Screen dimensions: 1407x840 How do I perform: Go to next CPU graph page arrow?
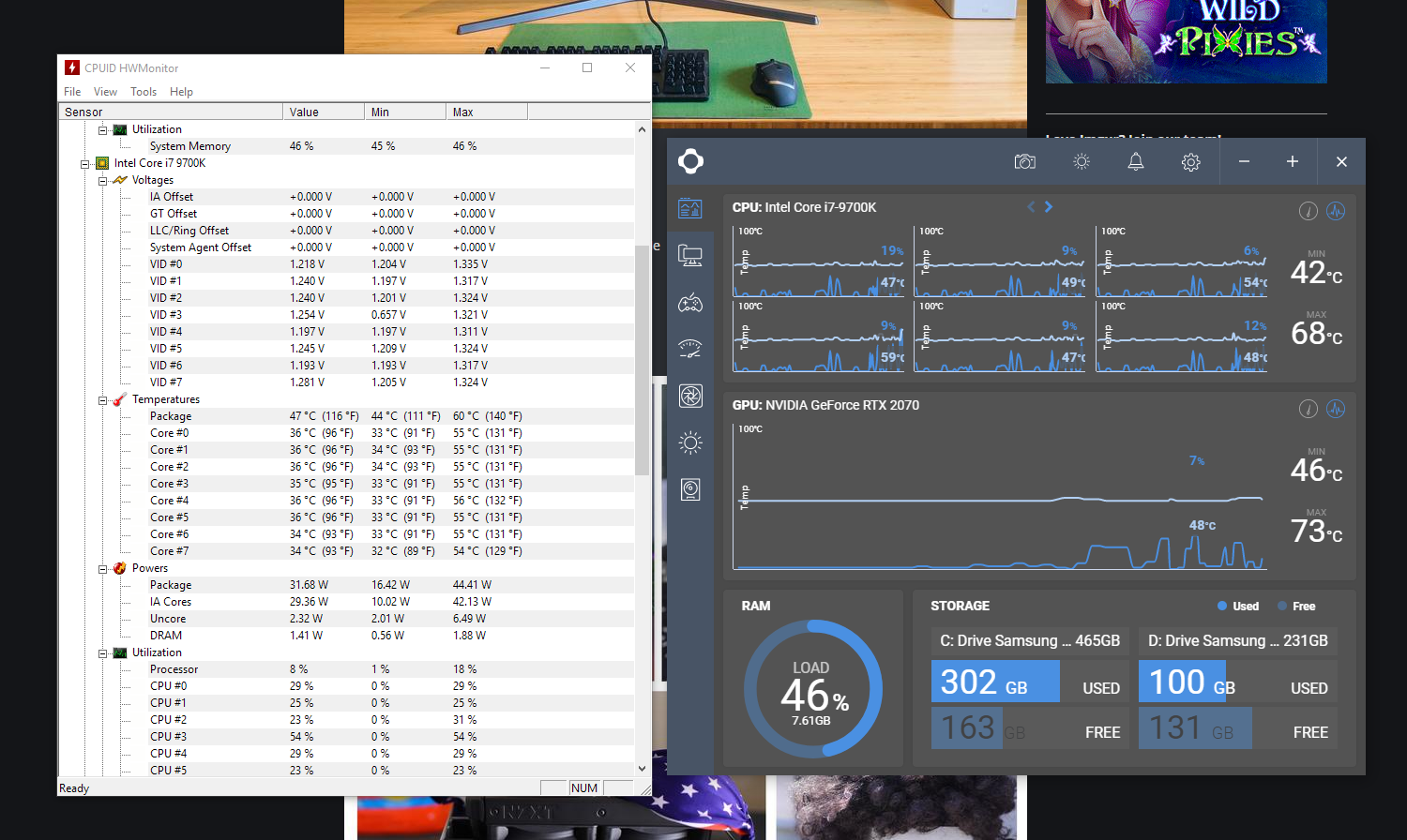coord(1049,207)
